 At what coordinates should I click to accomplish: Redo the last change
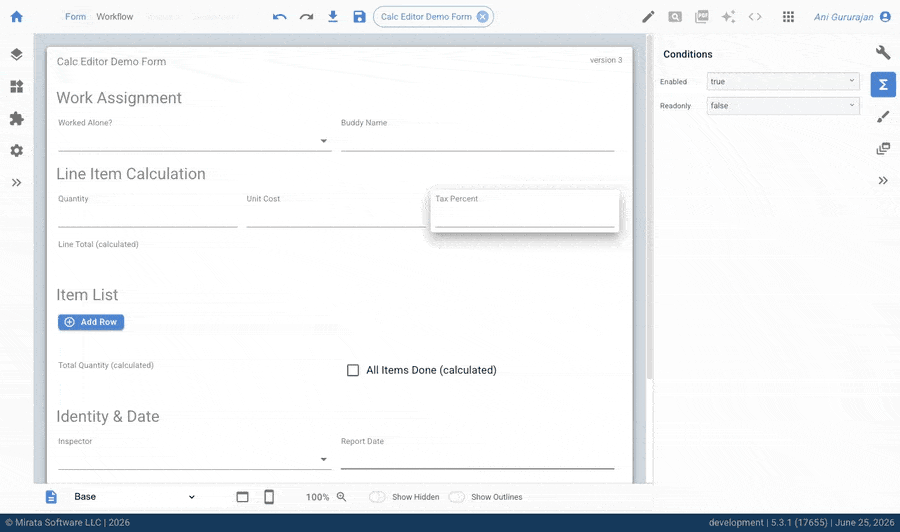click(306, 17)
